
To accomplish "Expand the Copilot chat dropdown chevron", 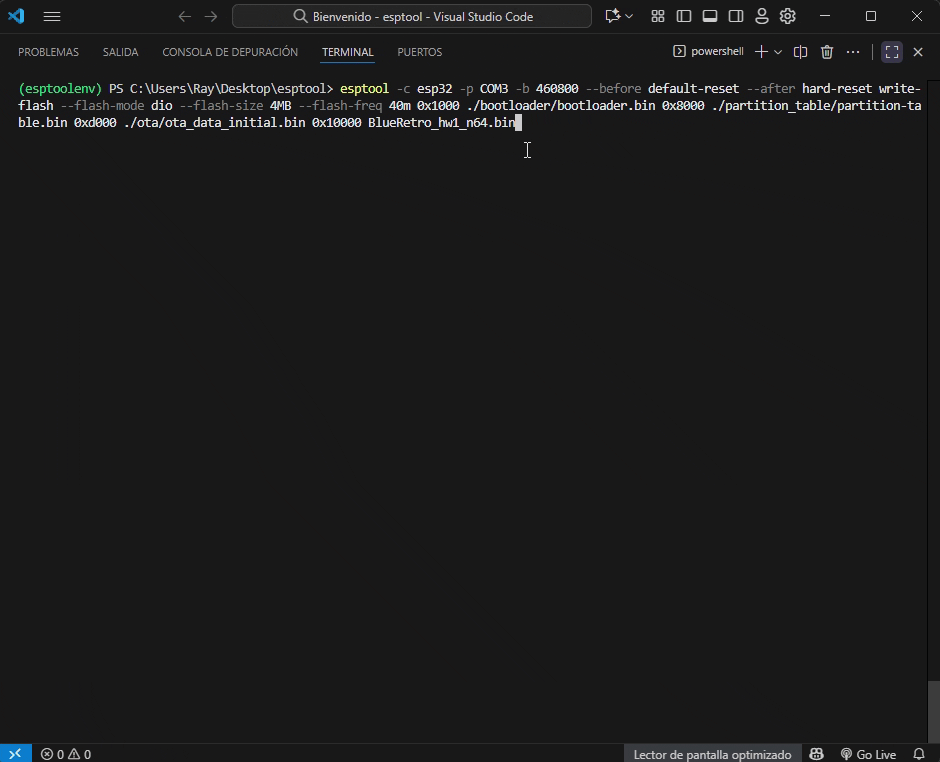I will pos(629,16).
